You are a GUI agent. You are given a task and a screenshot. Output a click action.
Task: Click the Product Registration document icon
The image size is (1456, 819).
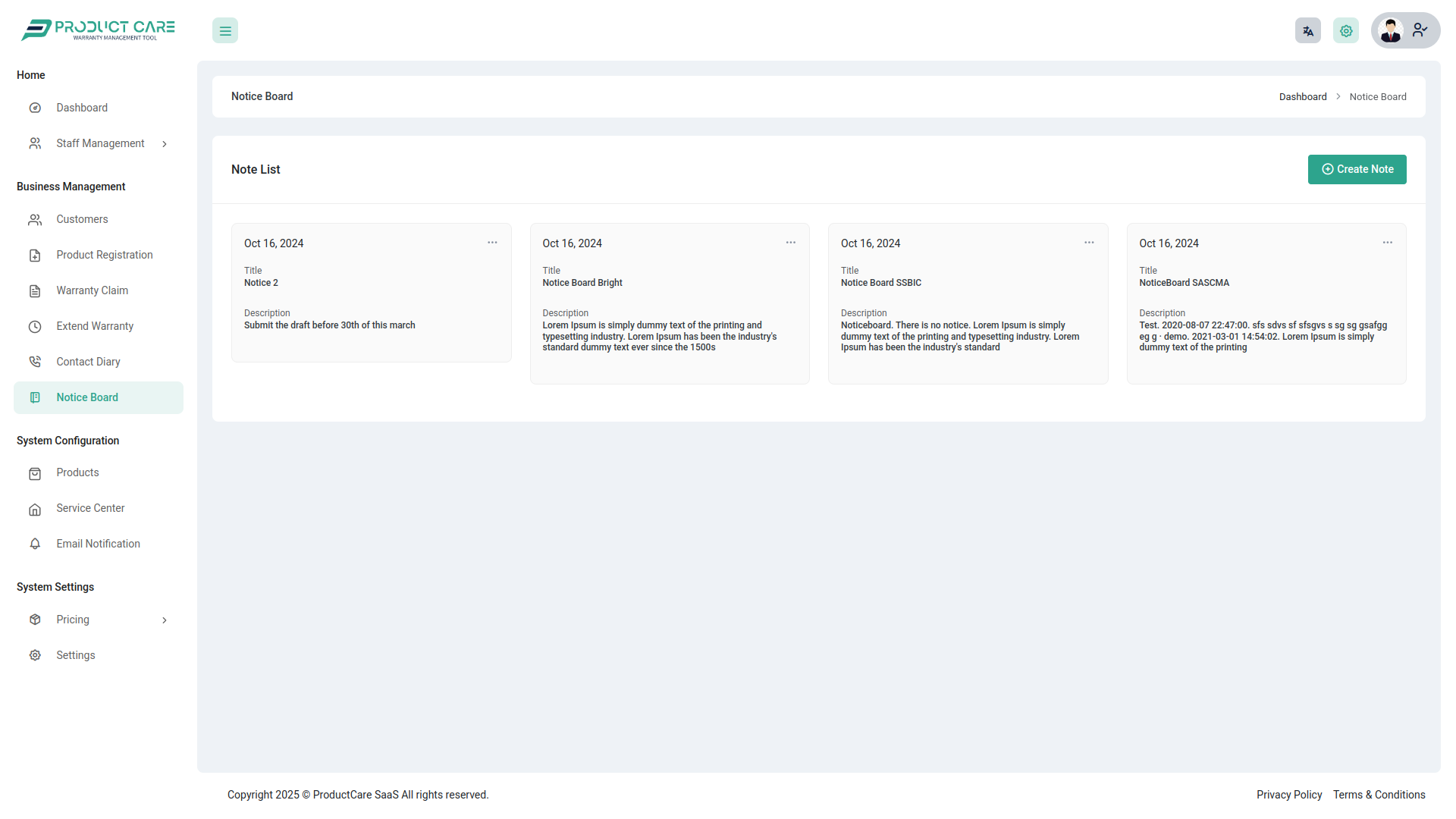point(35,255)
